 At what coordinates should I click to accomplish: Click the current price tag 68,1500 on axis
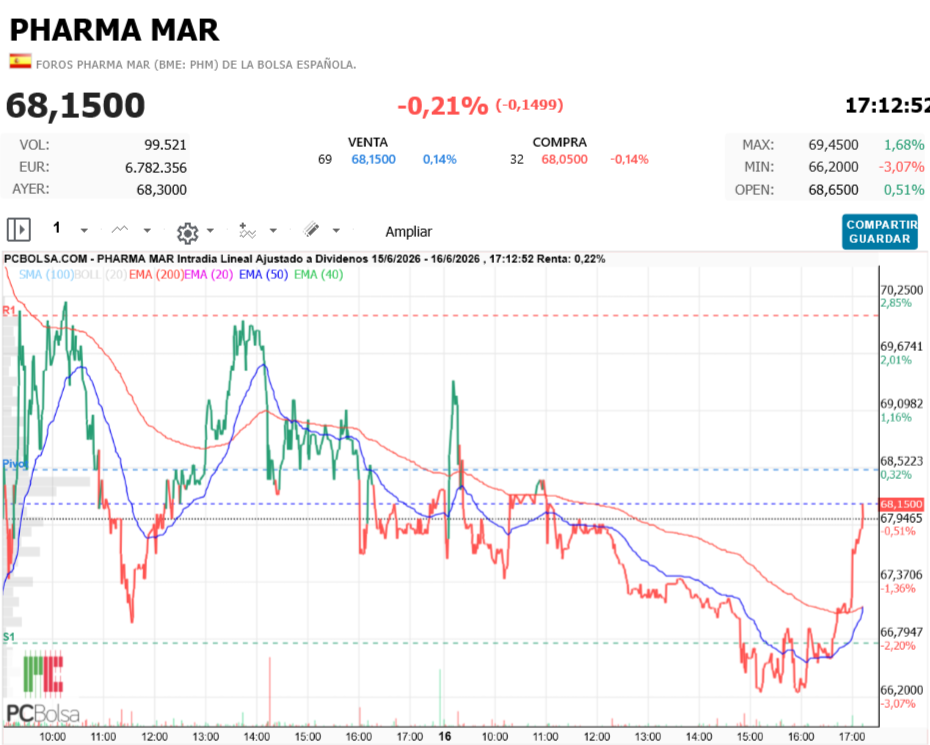coord(901,504)
